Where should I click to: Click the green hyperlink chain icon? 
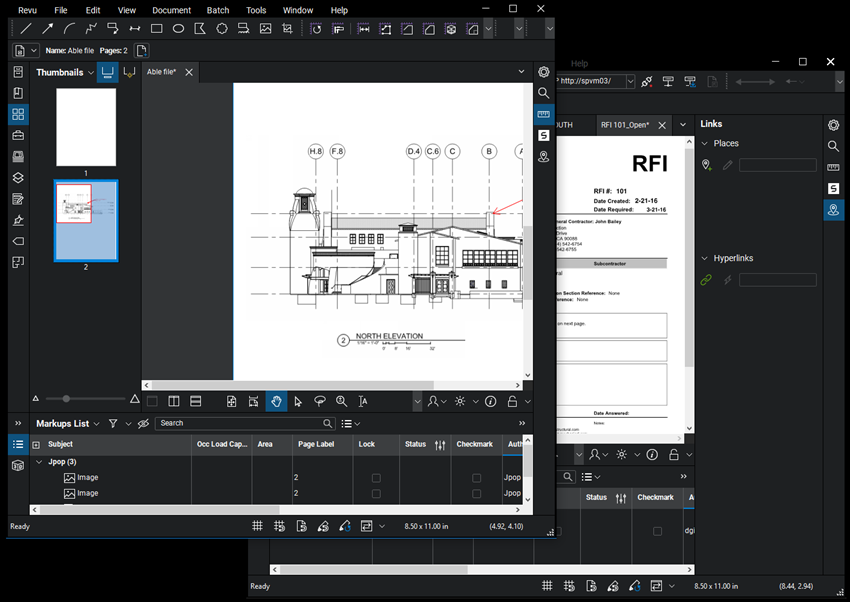[706, 281]
